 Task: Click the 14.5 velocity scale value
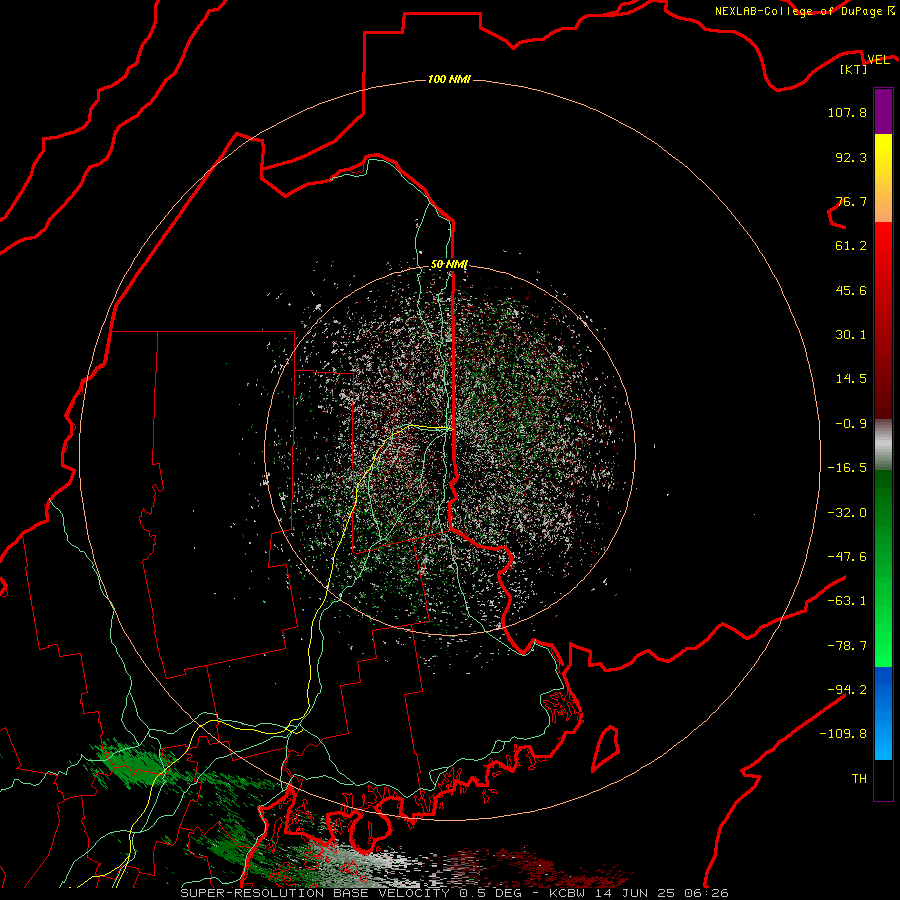coord(851,379)
